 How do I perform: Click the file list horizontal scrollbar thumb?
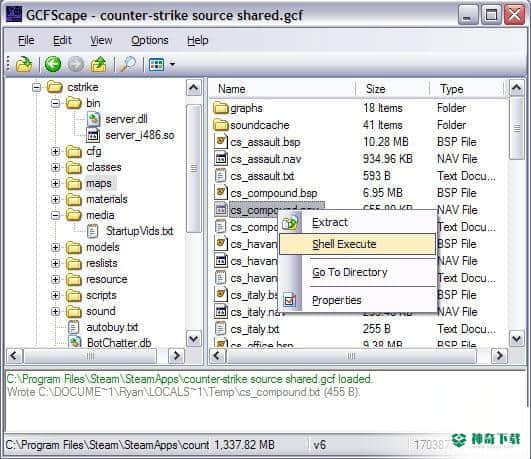coord(352,356)
